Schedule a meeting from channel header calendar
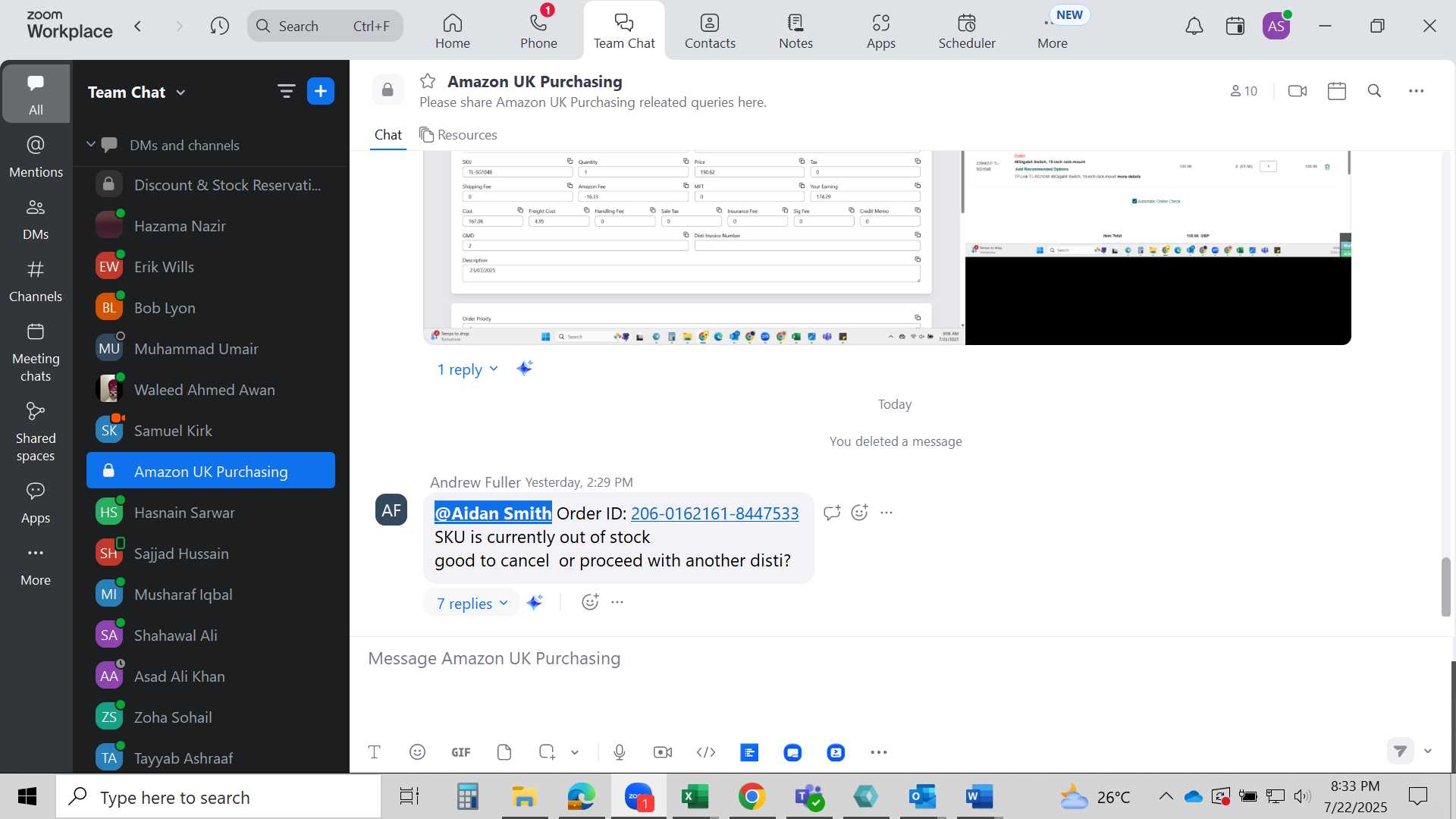Image resolution: width=1456 pixels, height=819 pixels. [x=1337, y=91]
